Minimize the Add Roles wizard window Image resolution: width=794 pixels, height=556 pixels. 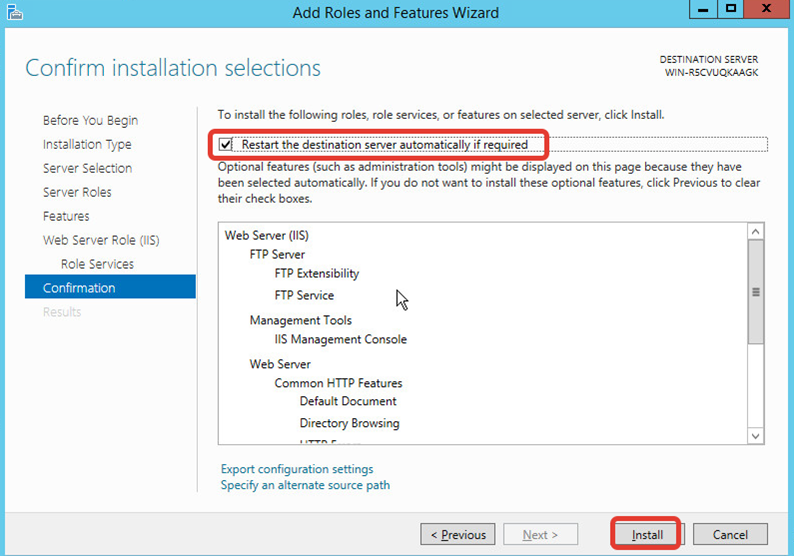[x=704, y=9]
